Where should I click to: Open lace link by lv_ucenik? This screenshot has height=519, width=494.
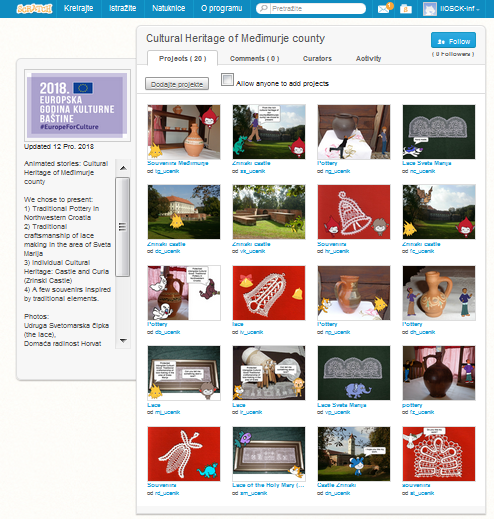click(x=238, y=324)
